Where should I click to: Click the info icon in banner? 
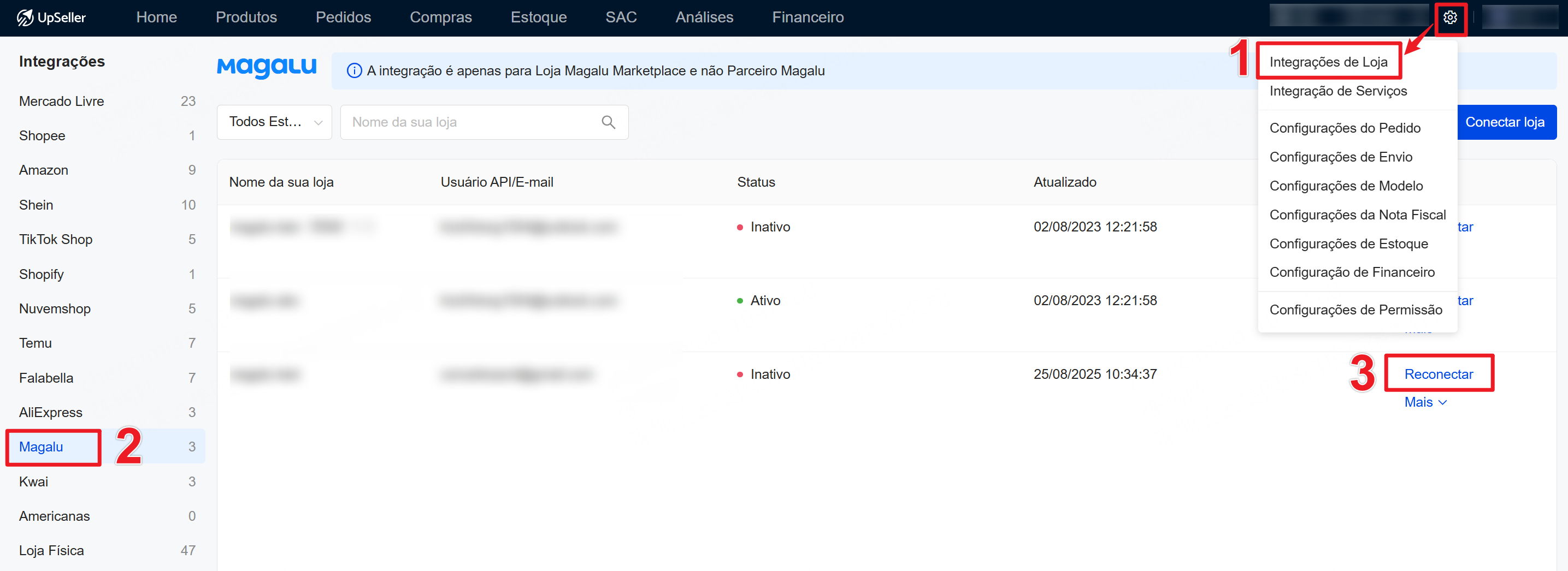(353, 71)
